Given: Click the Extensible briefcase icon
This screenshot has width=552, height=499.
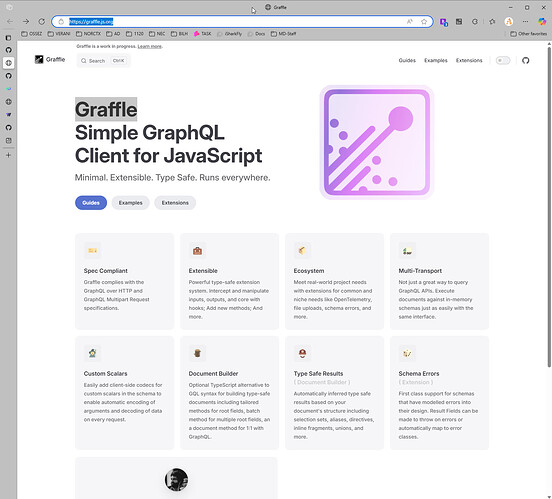Looking at the screenshot, I should click(197, 250).
